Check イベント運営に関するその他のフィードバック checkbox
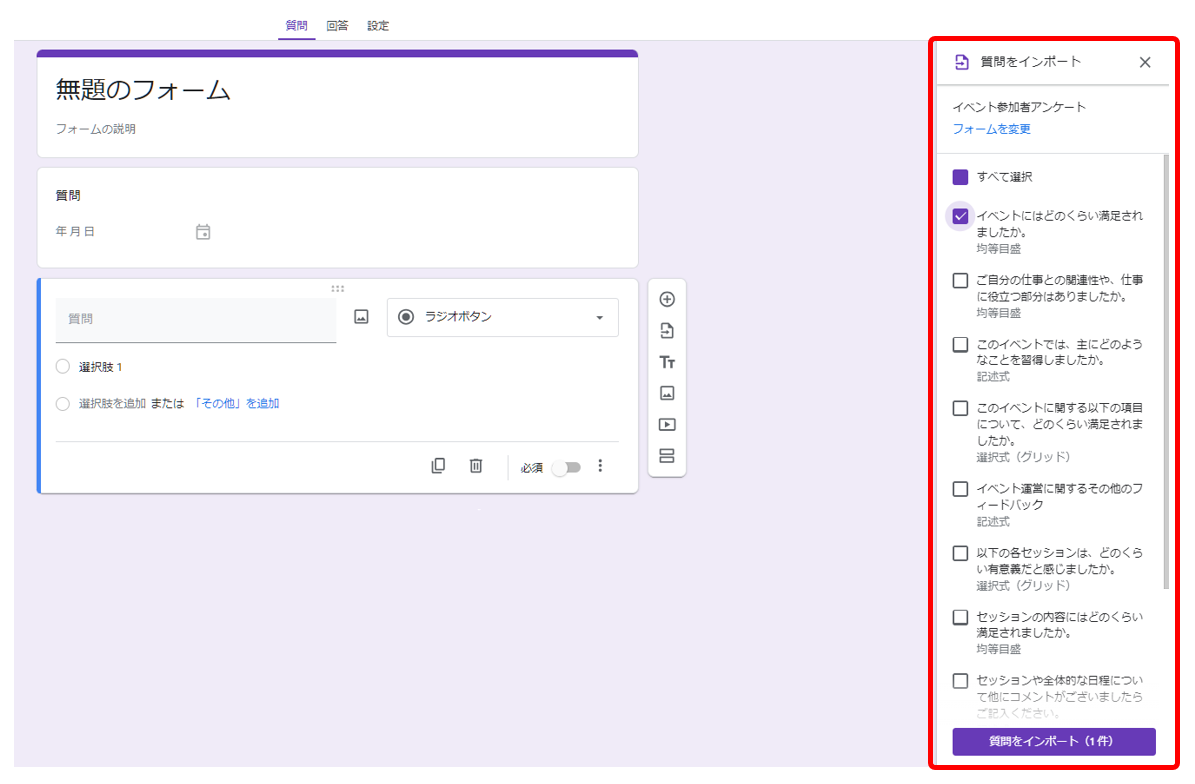This screenshot has width=1195, height=784. [960, 489]
